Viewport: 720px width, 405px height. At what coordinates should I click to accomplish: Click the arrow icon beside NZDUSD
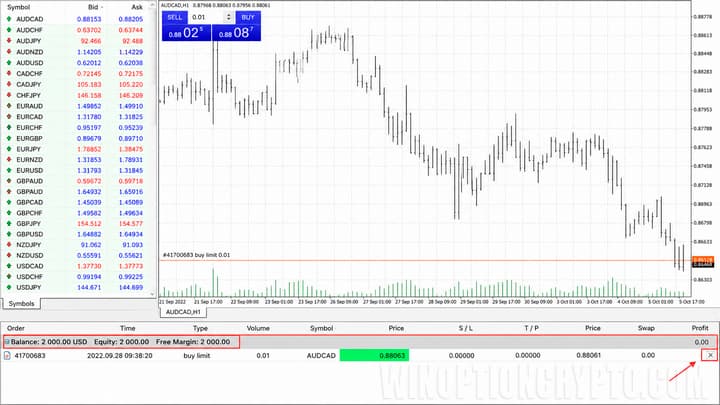(9, 255)
